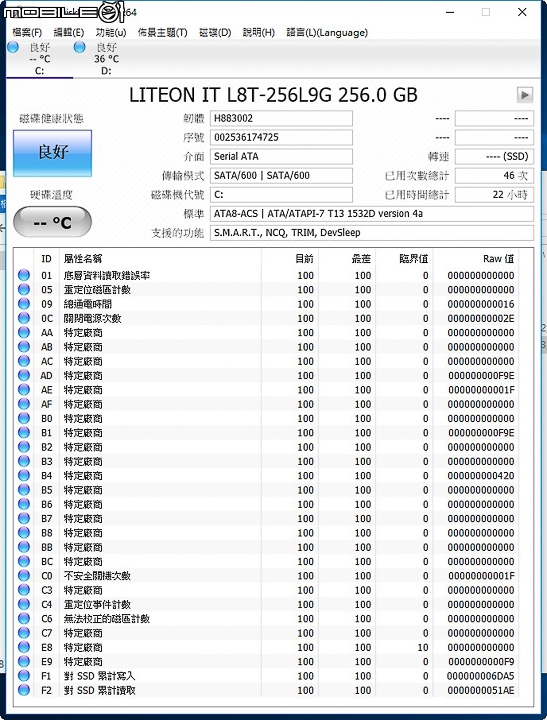Click the status icon for attribute BC
This screenshot has width=547, height=720.
(24, 561)
